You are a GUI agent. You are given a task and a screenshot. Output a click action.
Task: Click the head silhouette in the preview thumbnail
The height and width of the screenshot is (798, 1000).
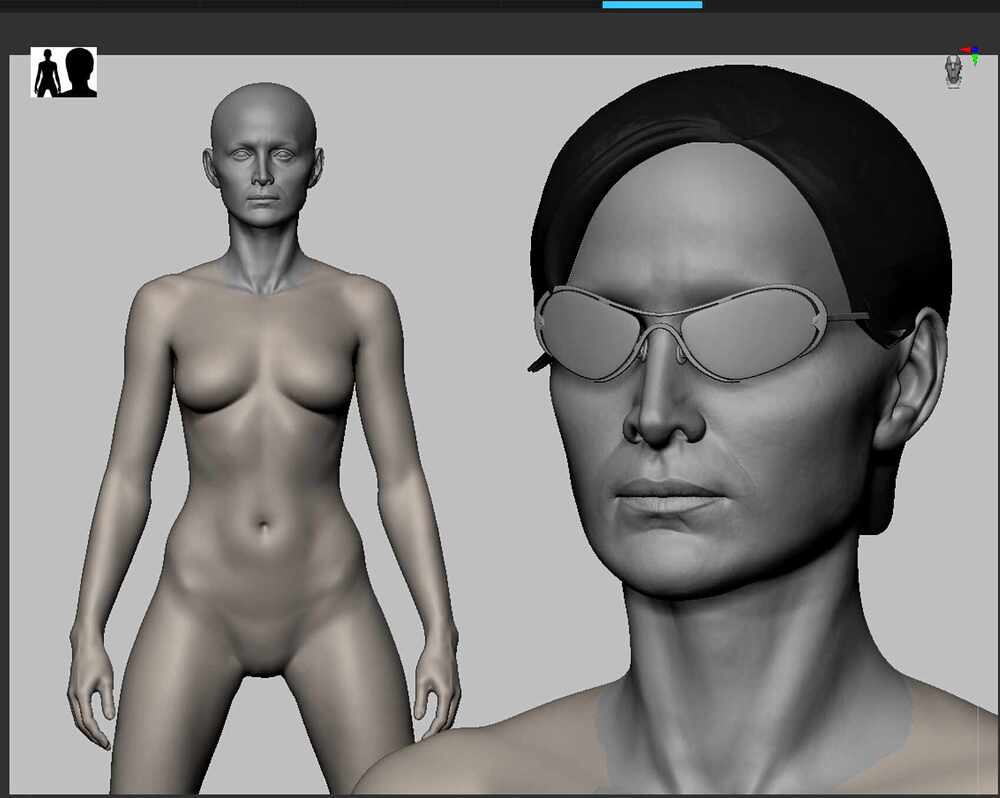[x=80, y=68]
